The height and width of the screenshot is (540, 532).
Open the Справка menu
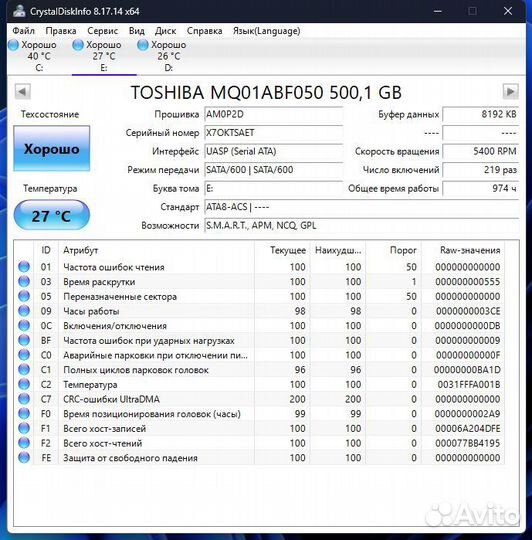pos(205,31)
